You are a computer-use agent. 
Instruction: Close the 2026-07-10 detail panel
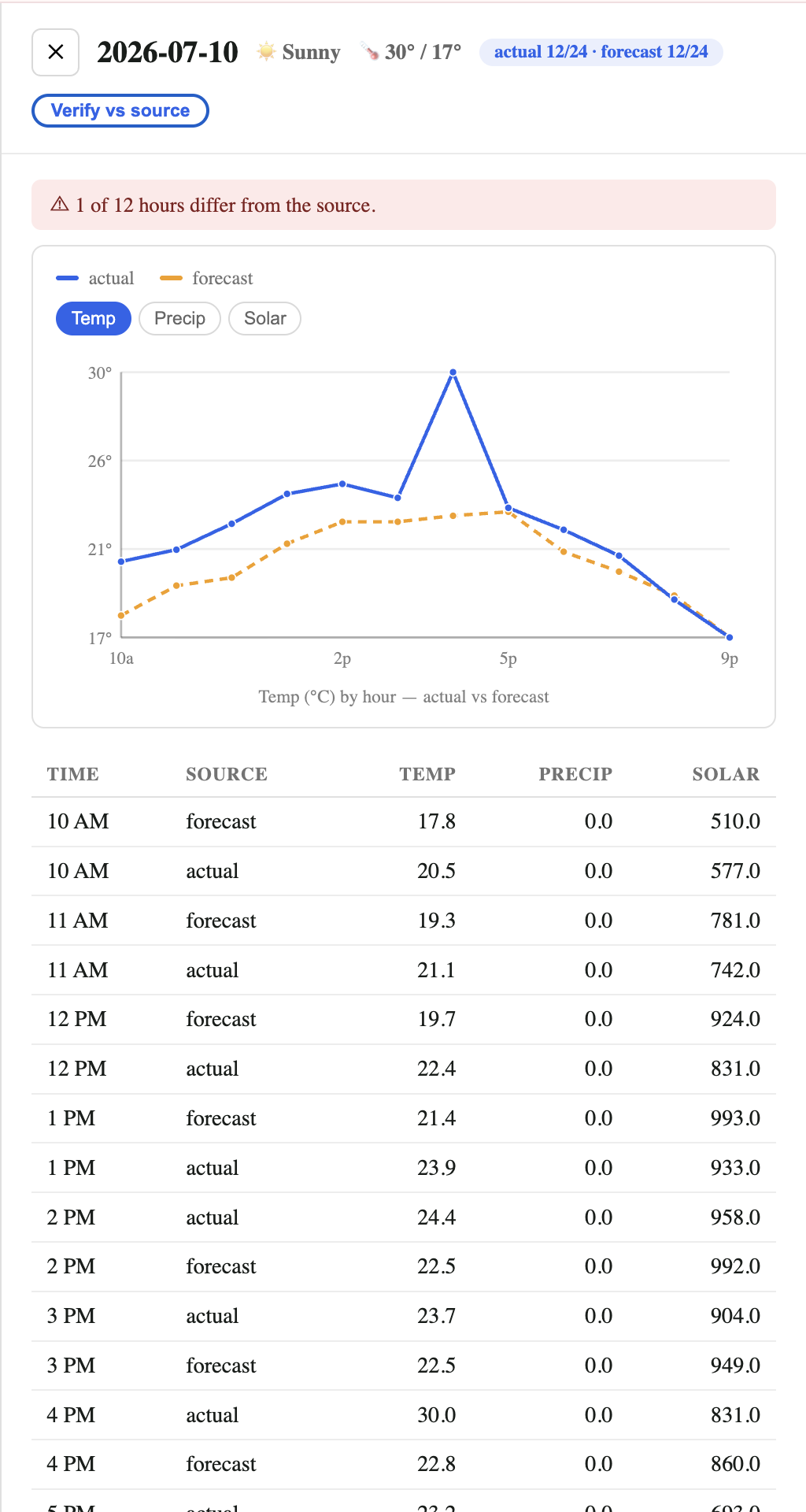pyautogui.click(x=55, y=52)
